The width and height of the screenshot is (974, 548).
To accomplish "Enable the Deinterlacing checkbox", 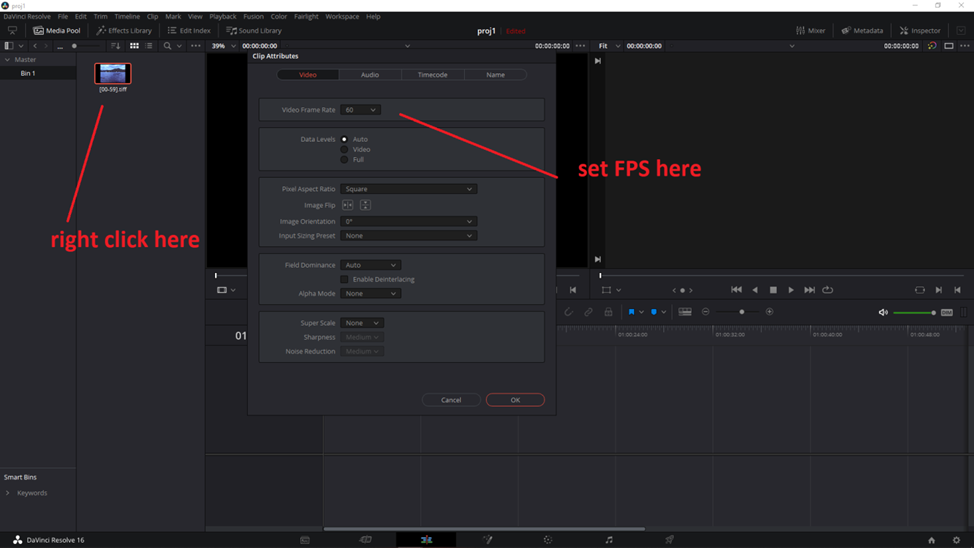I will click(x=344, y=280).
